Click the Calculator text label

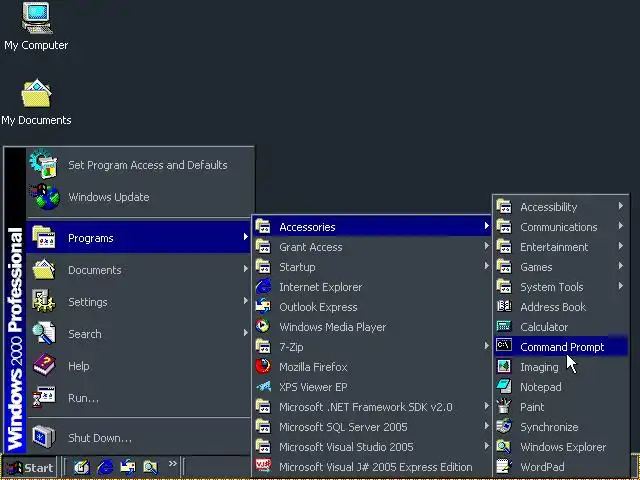point(544,327)
